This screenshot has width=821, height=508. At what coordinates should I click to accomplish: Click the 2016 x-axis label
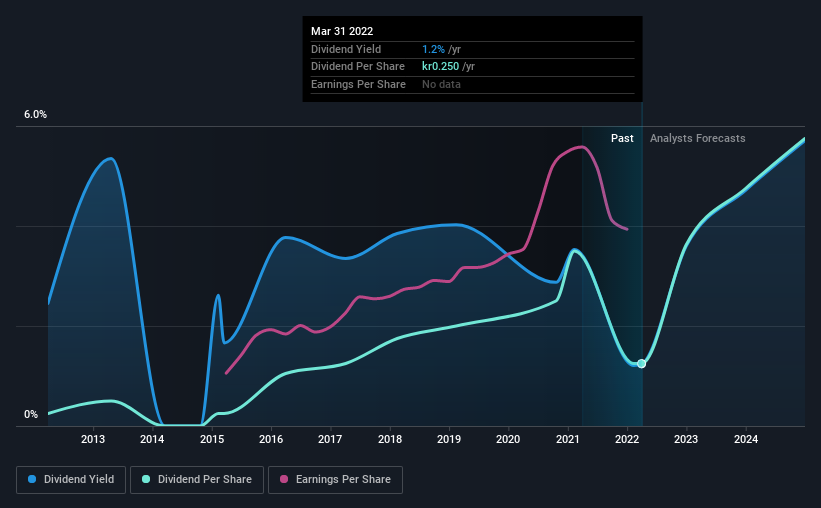[271, 439]
